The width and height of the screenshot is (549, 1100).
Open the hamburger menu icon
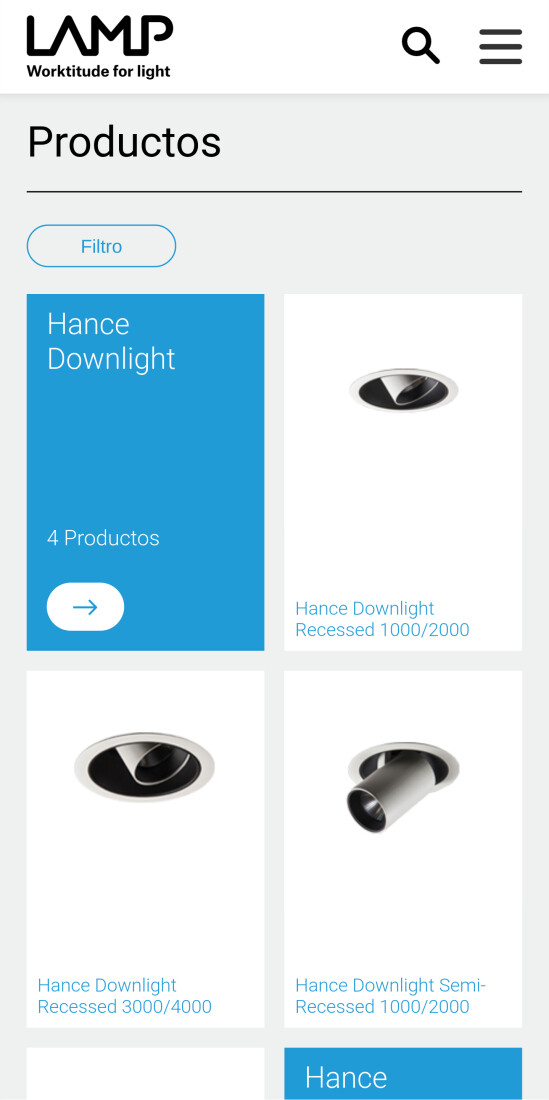[501, 46]
